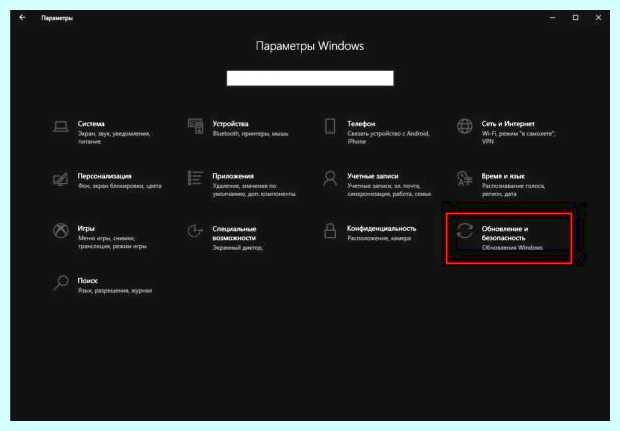The height and width of the screenshot is (431, 620).
Task: Select Специальные возможности title text
Action: 234,233
